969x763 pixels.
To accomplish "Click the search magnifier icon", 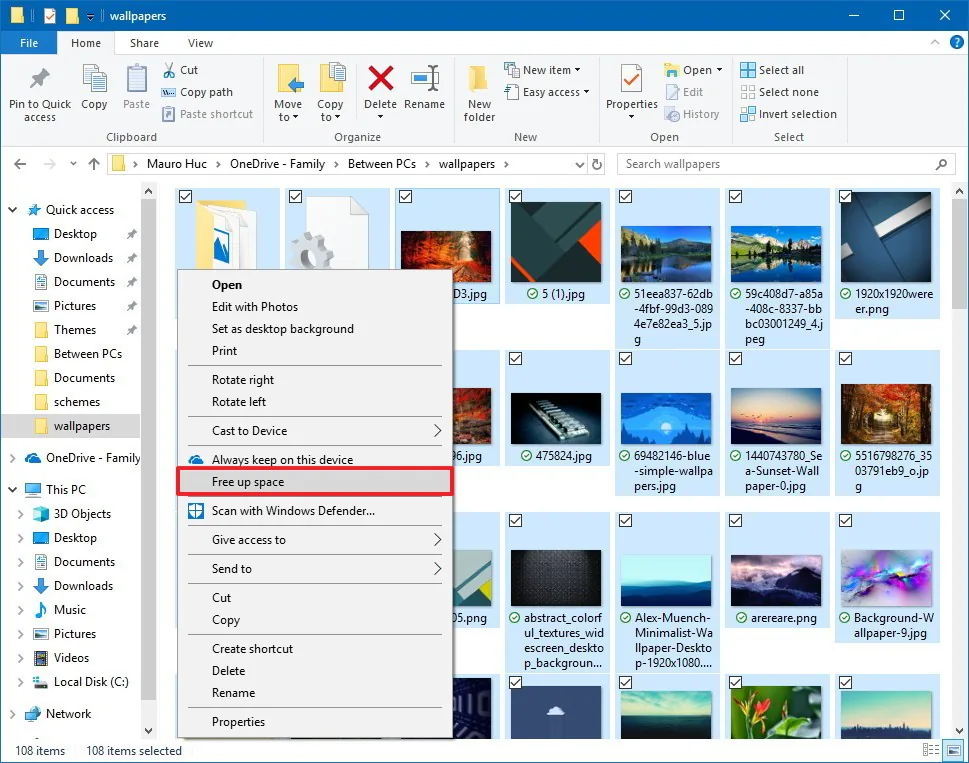I will [941, 164].
